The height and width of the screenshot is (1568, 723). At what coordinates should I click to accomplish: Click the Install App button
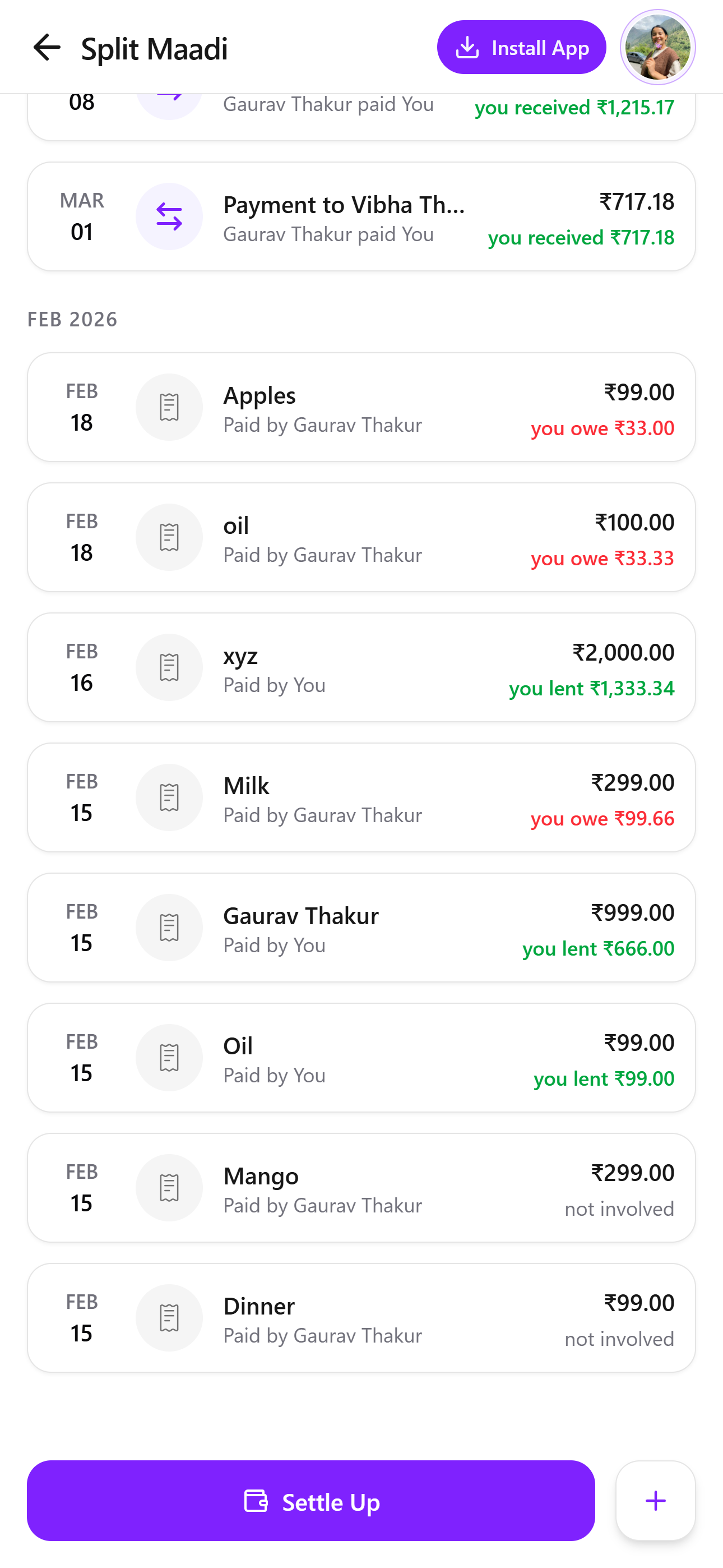tap(521, 48)
